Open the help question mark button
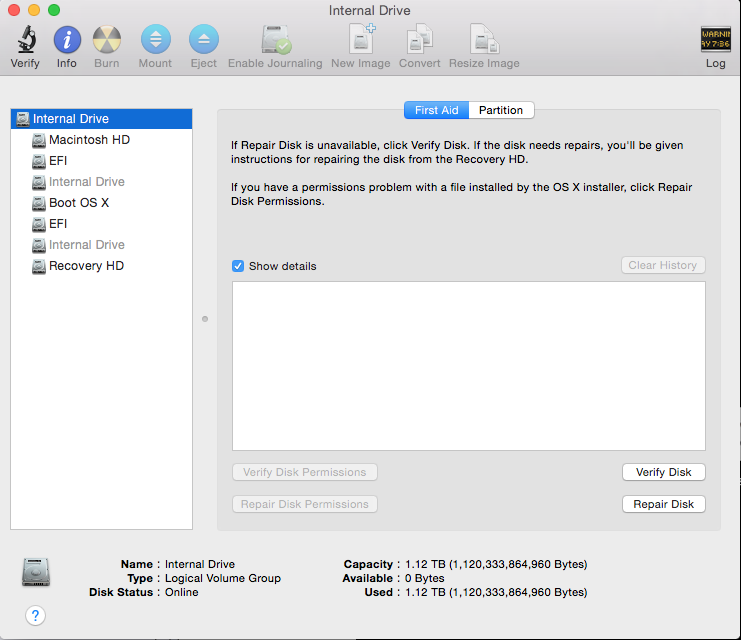Viewport: 741px width, 640px height. [x=35, y=615]
